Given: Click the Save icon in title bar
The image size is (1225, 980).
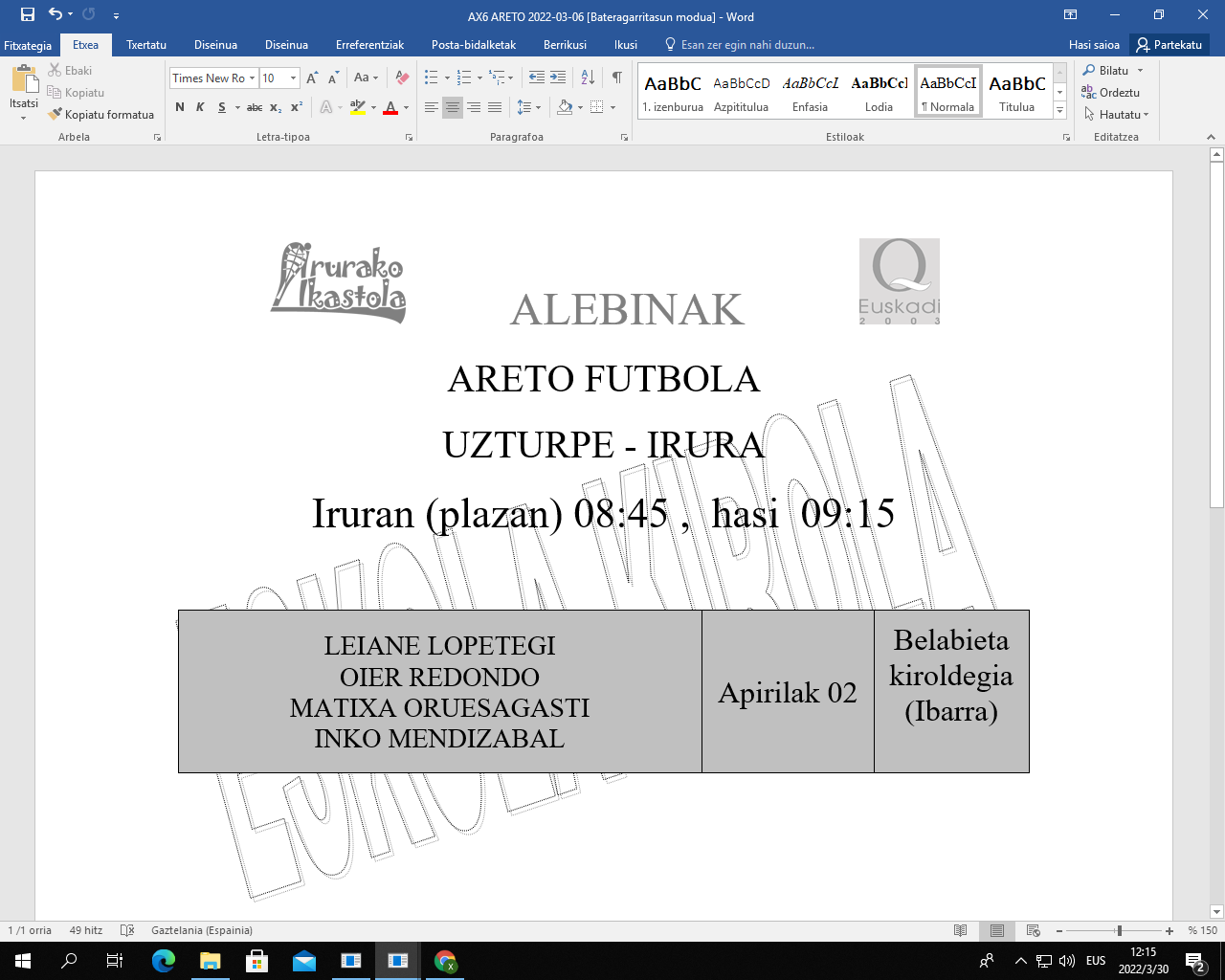Looking at the screenshot, I should click(28, 14).
